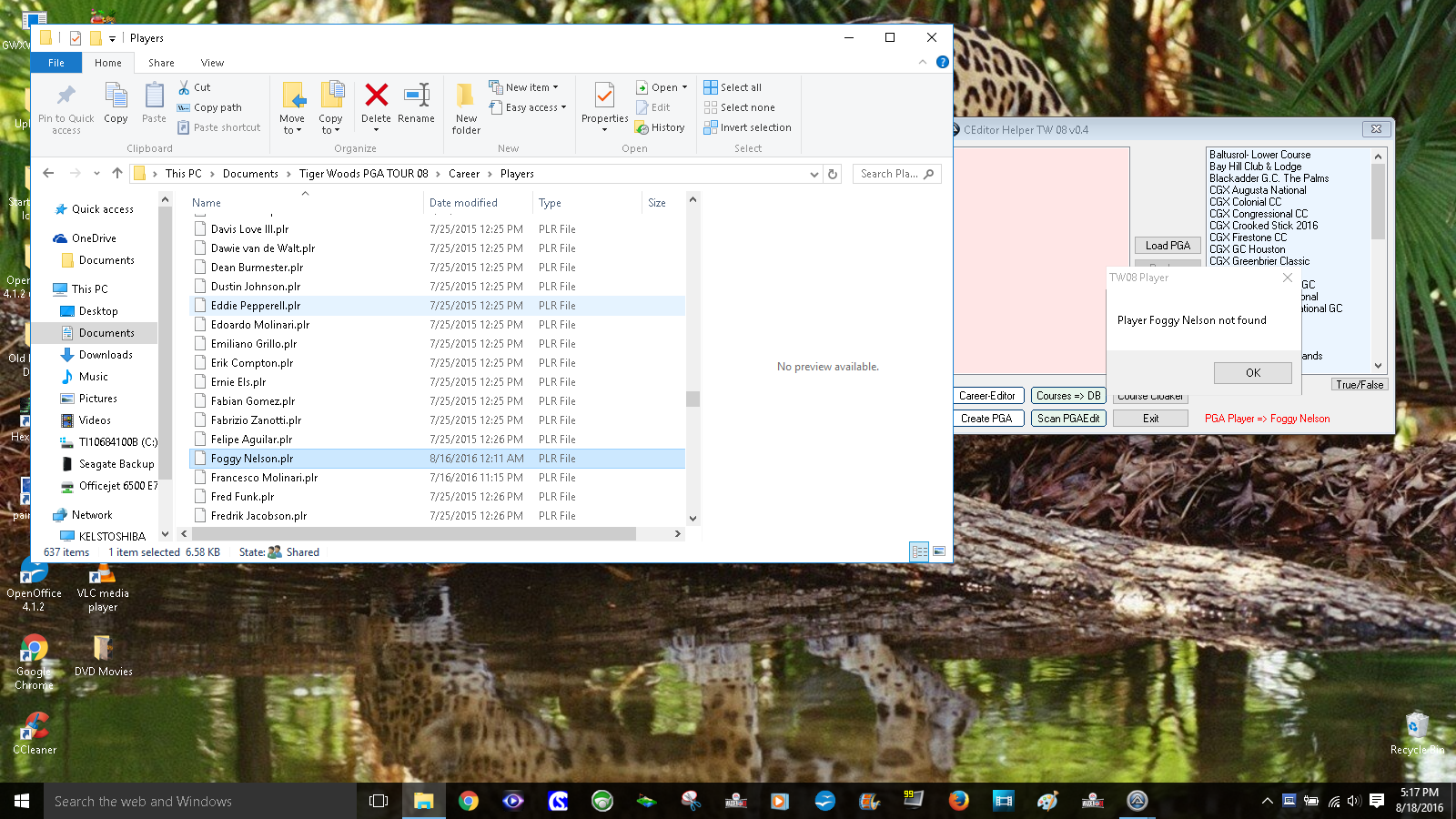Click the Cut scissors icon
Screen dimensions: 1456x819
(x=184, y=87)
